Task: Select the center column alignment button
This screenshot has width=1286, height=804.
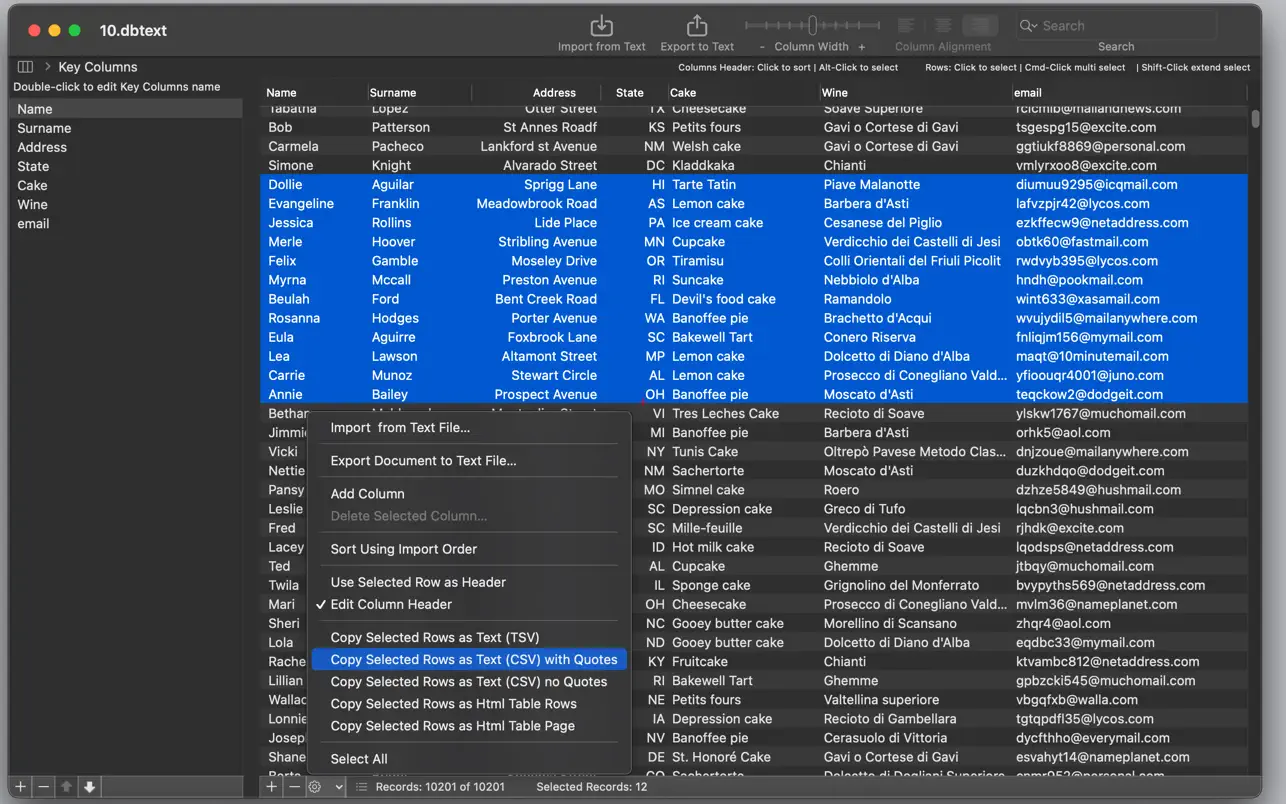Action: click(x=943, y=26)
